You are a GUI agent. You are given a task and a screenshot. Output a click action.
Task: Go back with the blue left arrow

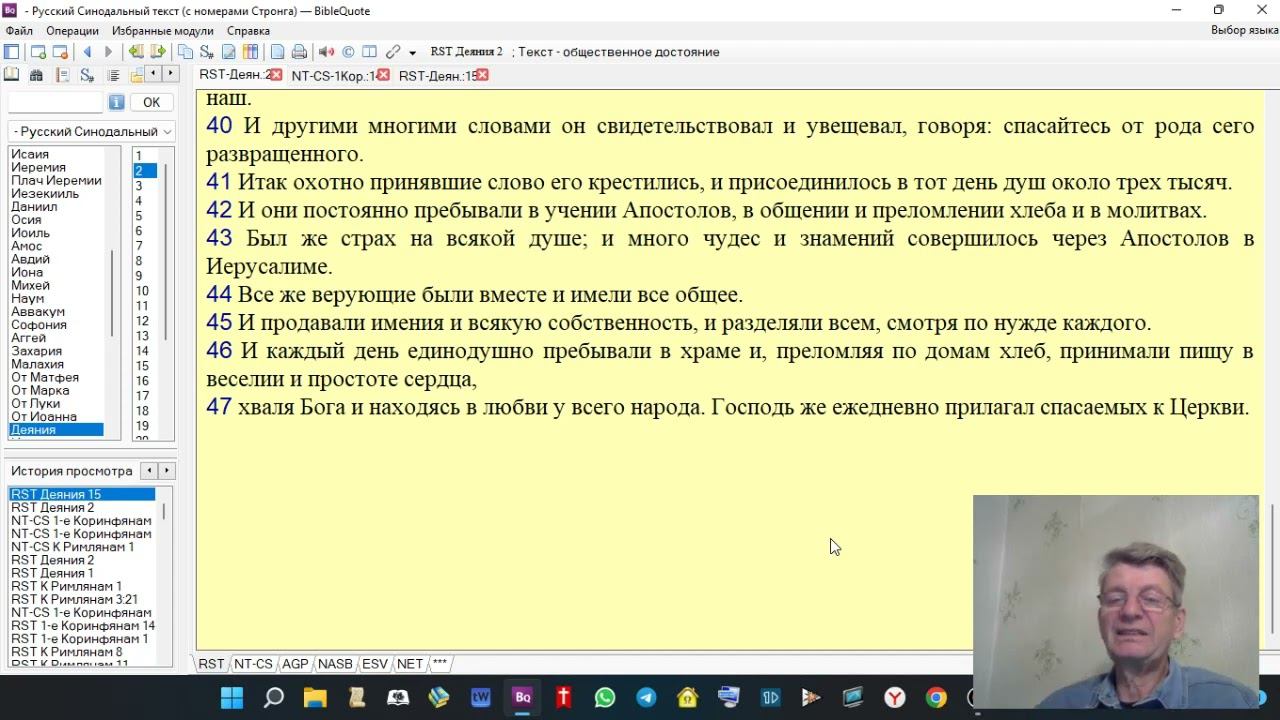(x=87, y=52)
